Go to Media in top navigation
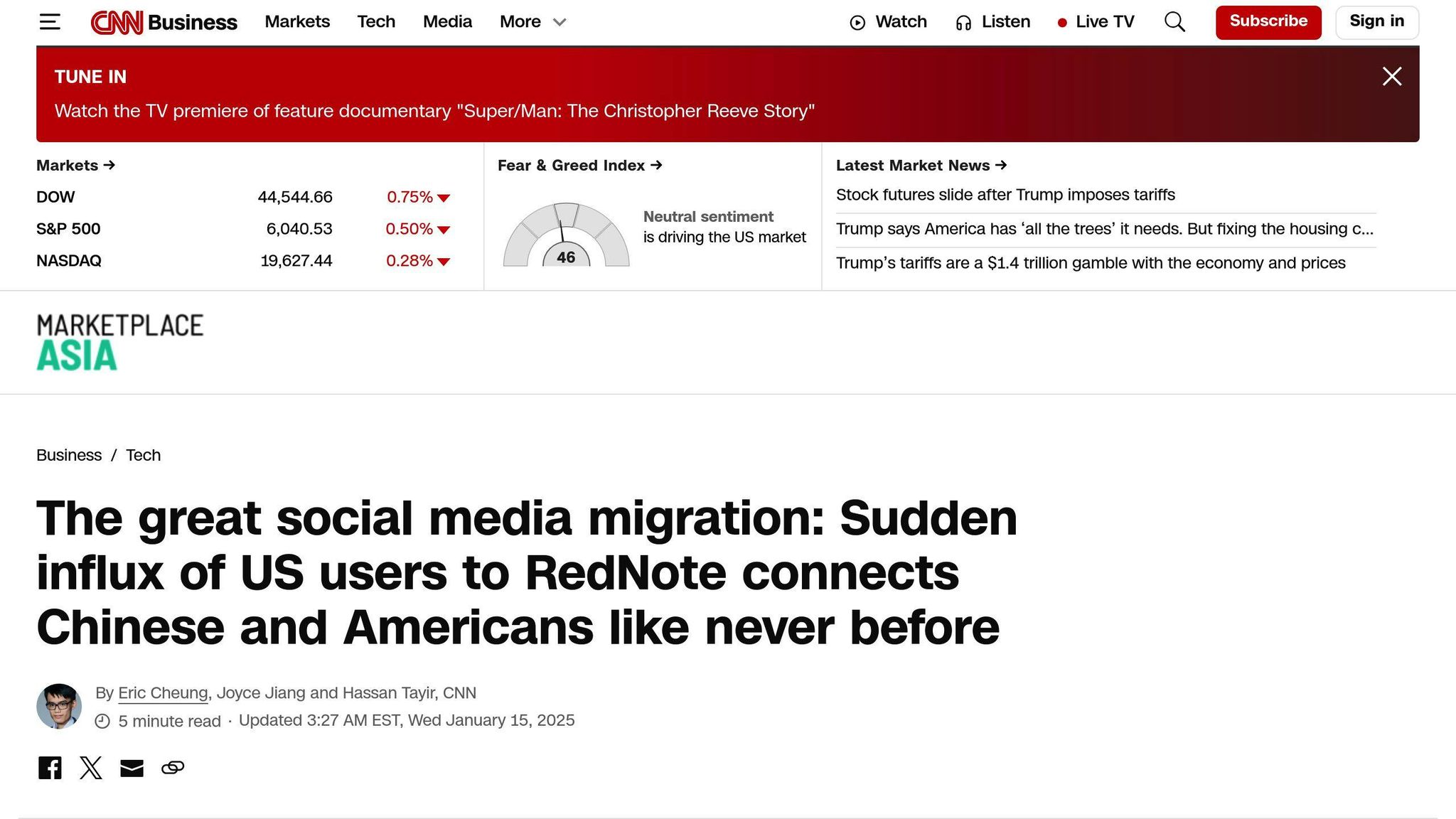 pos(447,22)
